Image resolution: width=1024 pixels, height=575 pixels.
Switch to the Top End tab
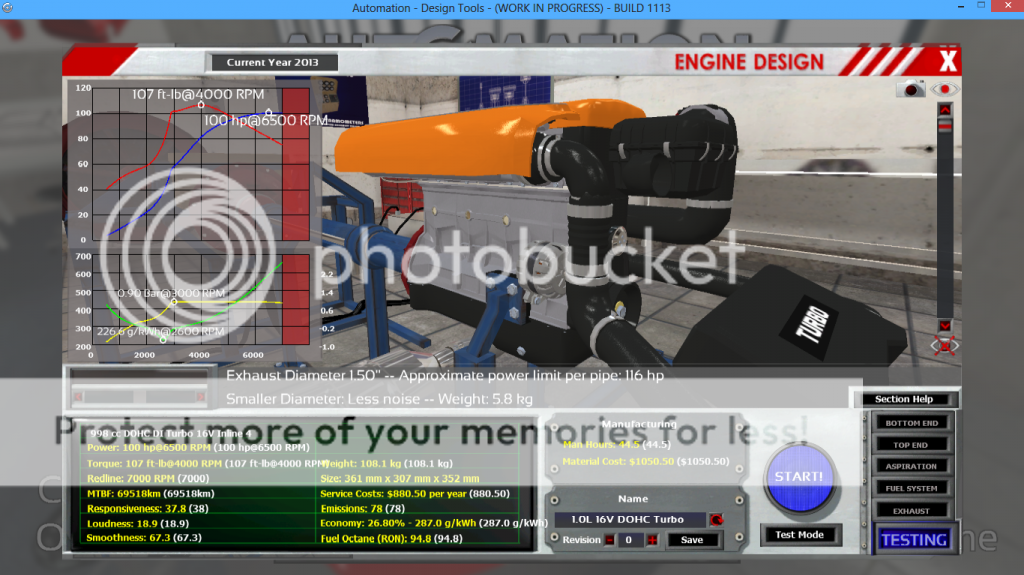coord(912,444)
